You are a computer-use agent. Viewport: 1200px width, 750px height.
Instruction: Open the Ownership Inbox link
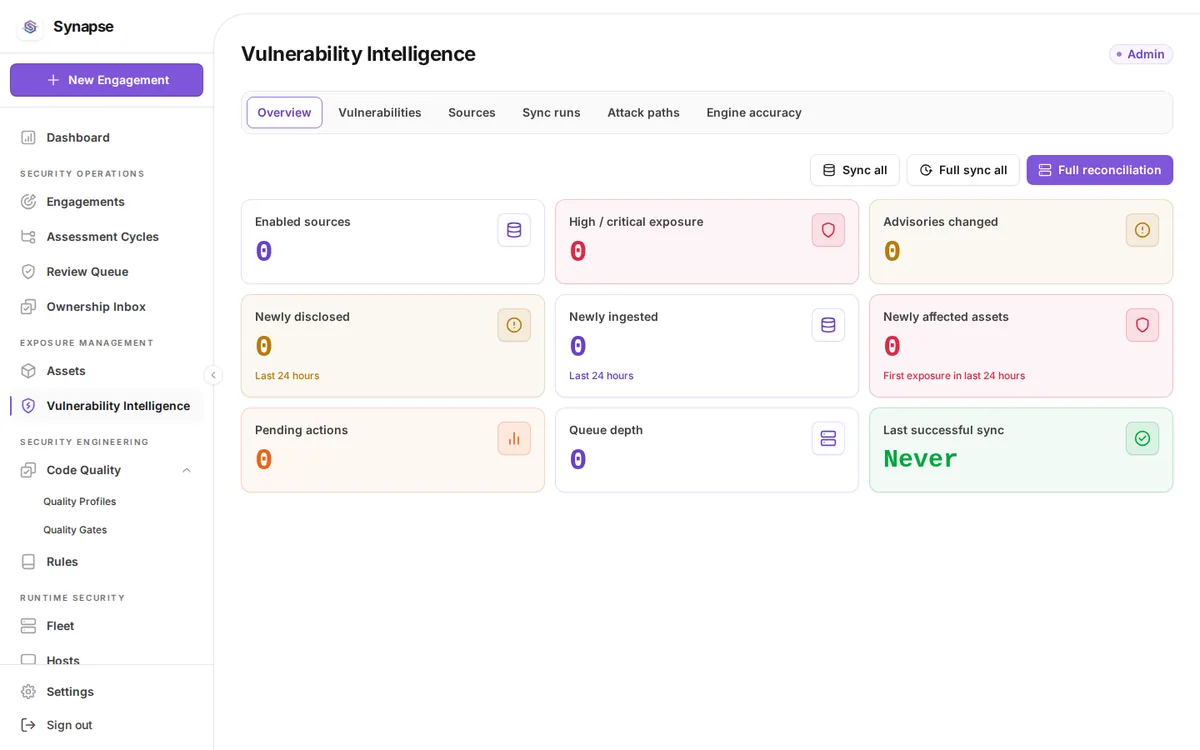click(x=107, y=306)
